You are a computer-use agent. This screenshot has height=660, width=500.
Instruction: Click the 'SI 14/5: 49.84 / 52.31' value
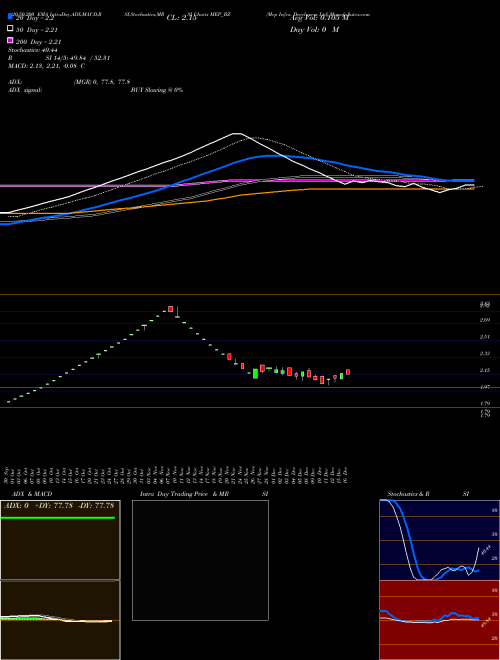(78, 58)
